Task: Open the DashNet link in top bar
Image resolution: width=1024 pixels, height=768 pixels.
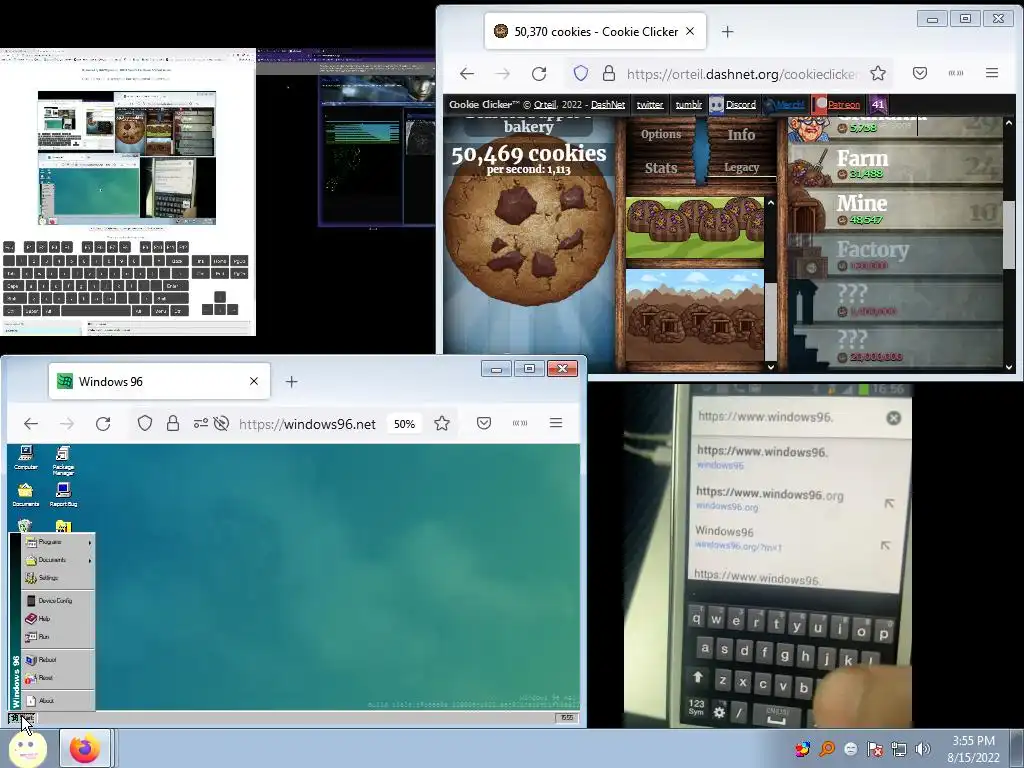Action: [x=607, y=104]
